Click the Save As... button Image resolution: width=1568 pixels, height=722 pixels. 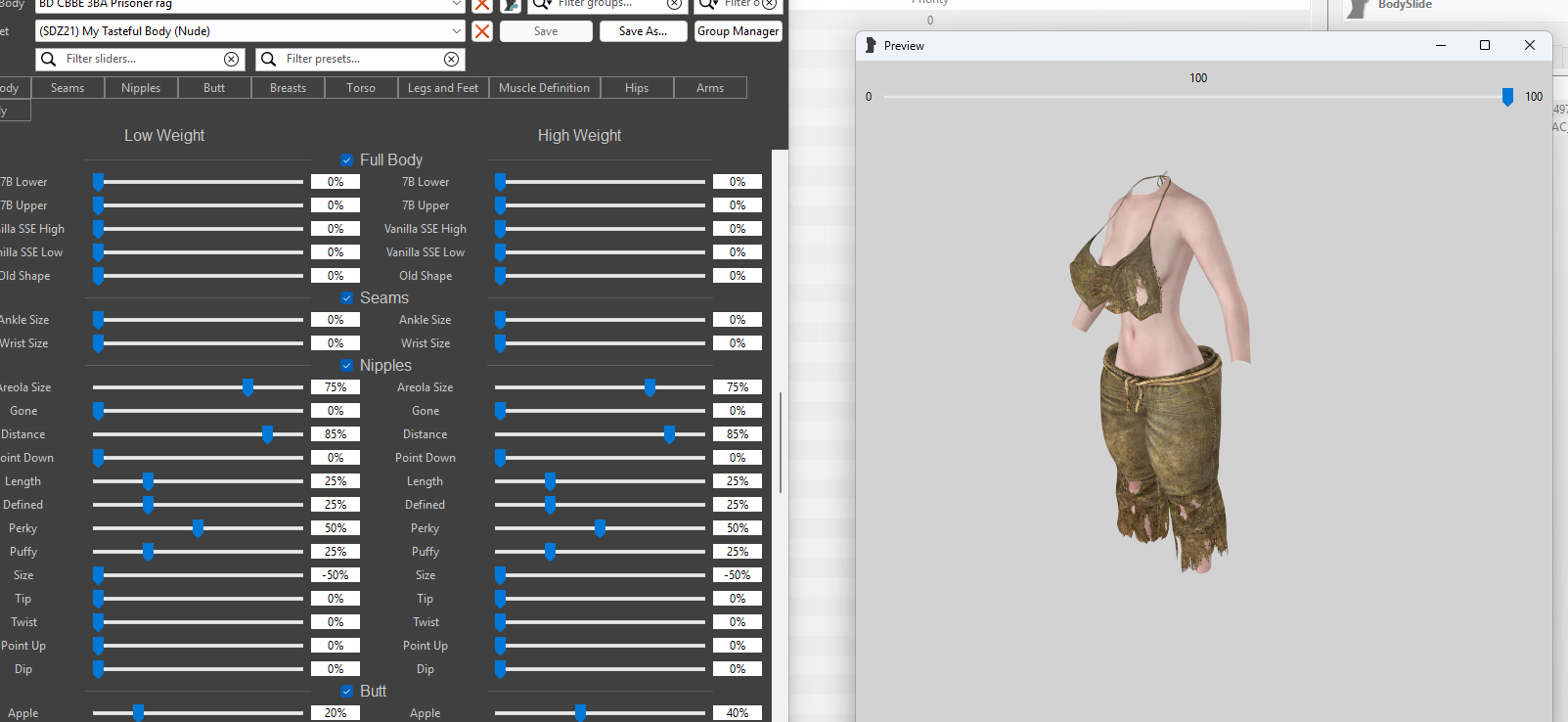pos(643,31)
